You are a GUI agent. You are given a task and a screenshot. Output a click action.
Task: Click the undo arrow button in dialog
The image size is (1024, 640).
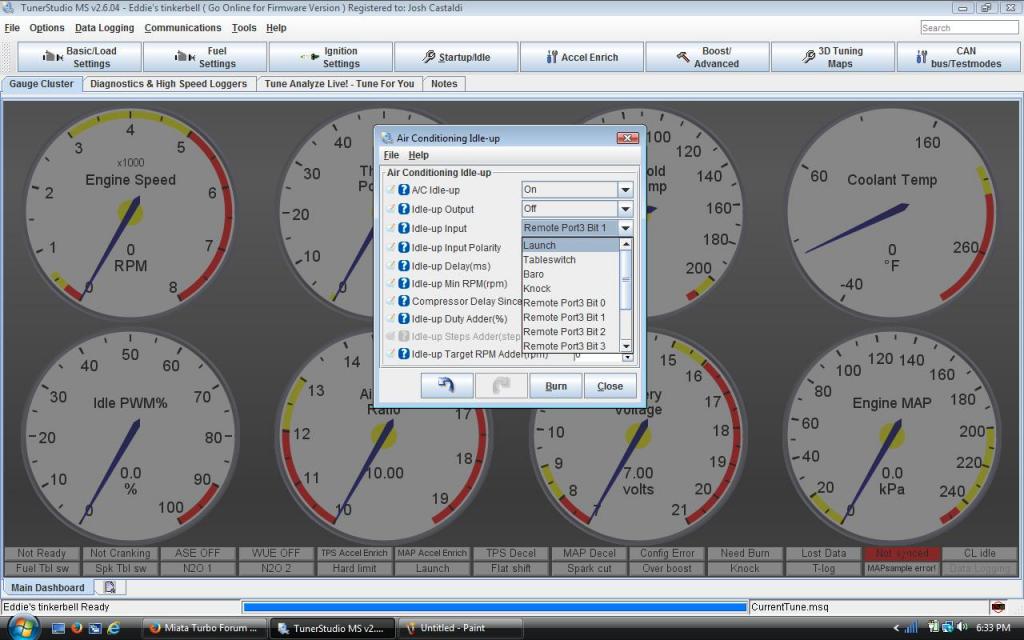click(447, 386)
